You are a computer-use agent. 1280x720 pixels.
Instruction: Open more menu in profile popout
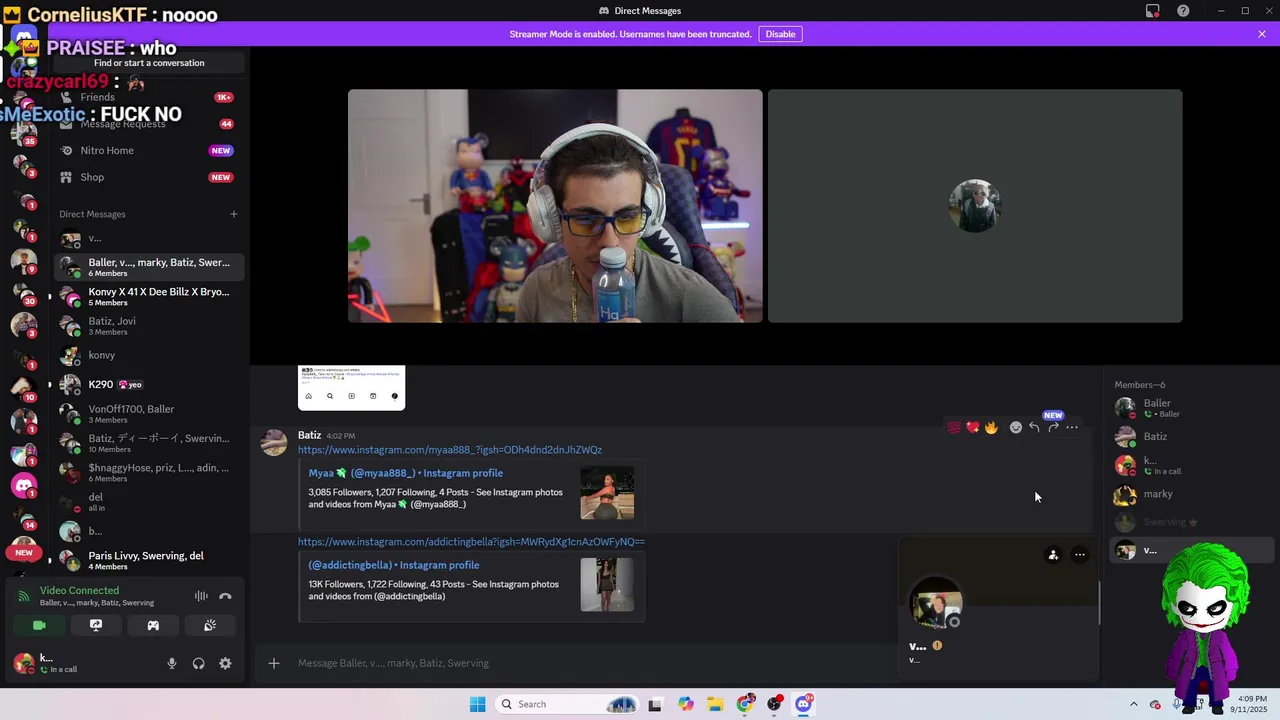coord(1080,555)
